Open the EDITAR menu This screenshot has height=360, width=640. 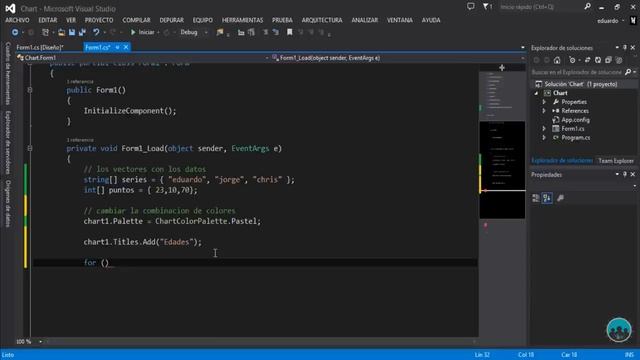point(48,20)
